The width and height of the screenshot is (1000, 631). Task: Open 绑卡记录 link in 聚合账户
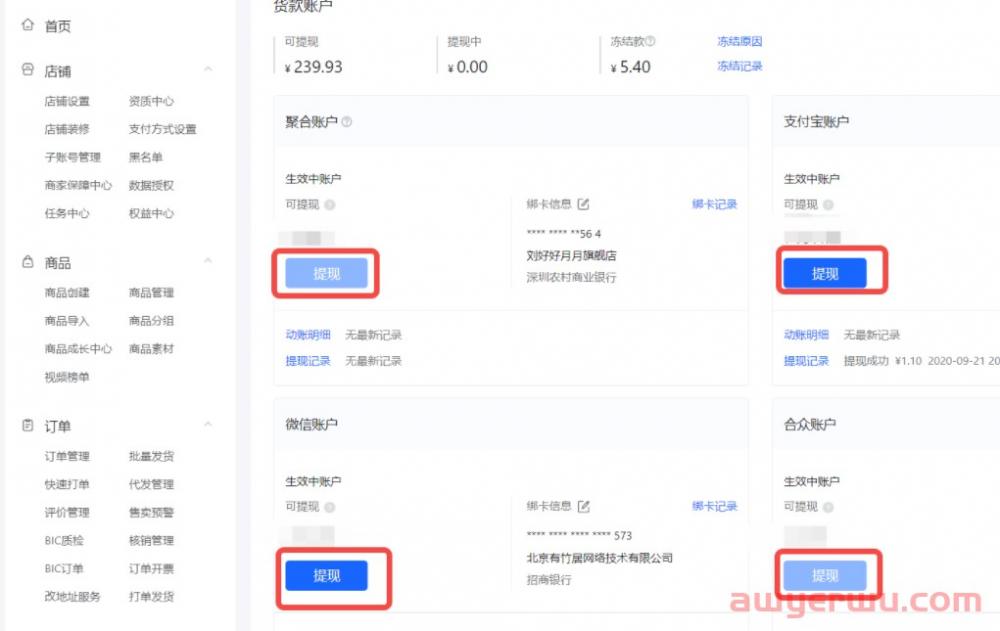tap(714, 204)
